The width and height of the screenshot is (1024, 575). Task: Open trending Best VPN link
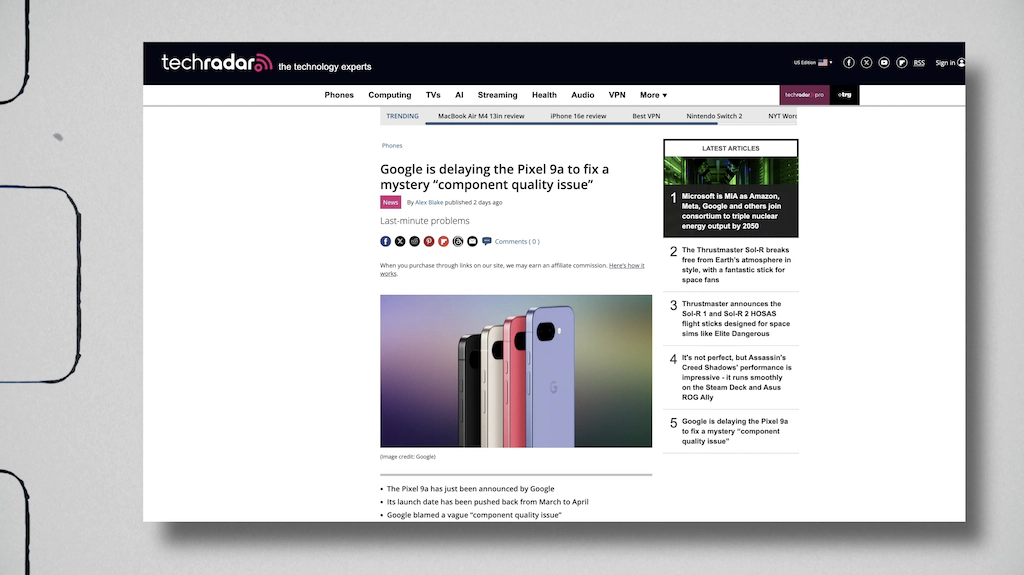click(x=646, y=116)
